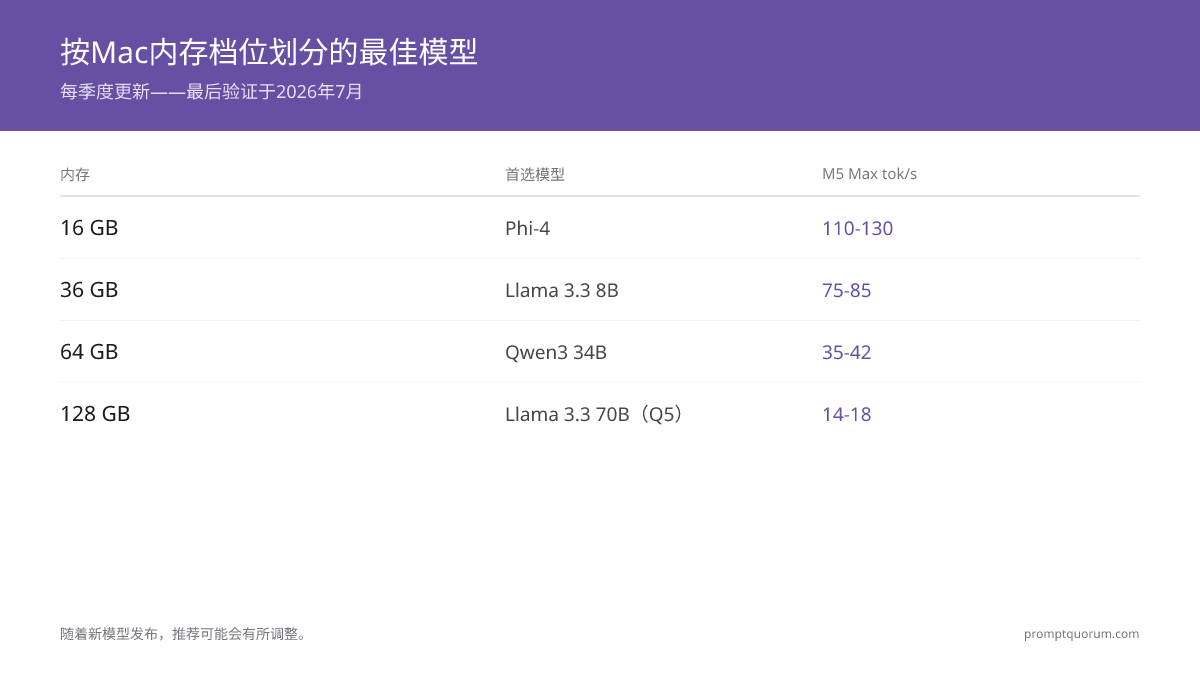Select the Llama 3.3 8B cell

click(562, 291)
